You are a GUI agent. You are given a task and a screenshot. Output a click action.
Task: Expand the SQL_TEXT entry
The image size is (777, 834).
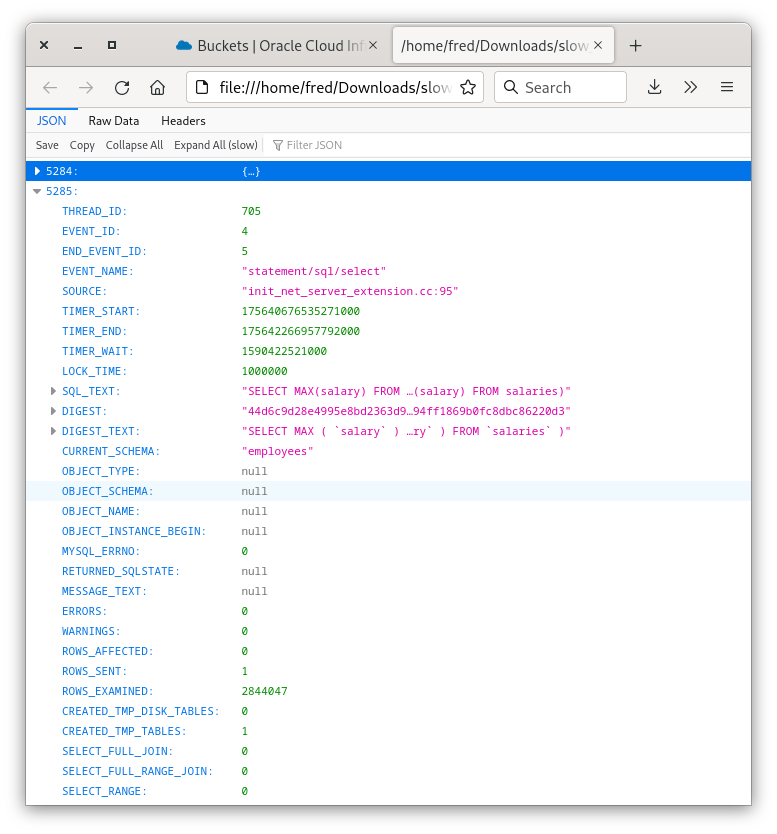(54, 391)
